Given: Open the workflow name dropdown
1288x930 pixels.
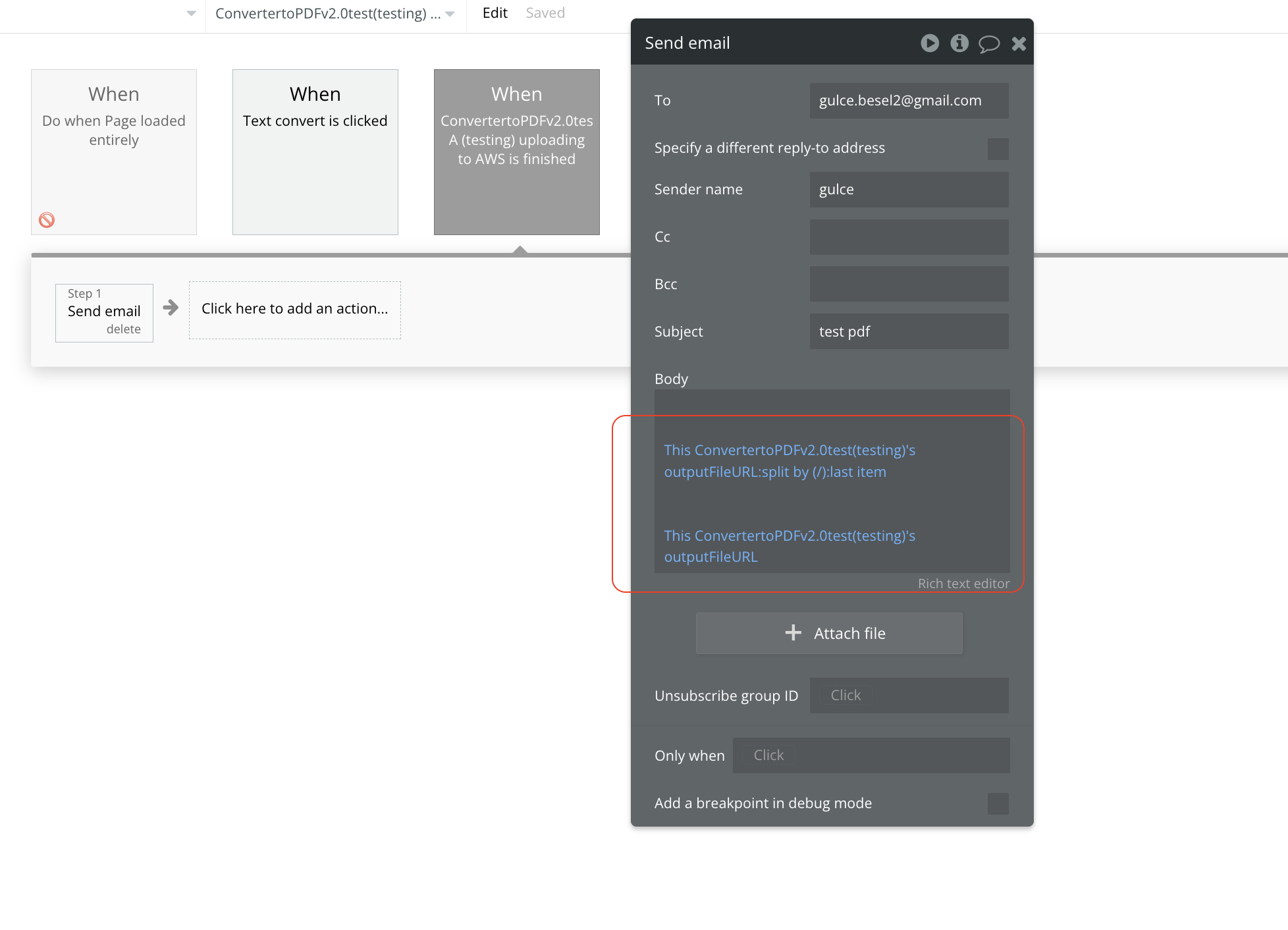Looking at the screenshot, I should (x=450, y=13).
